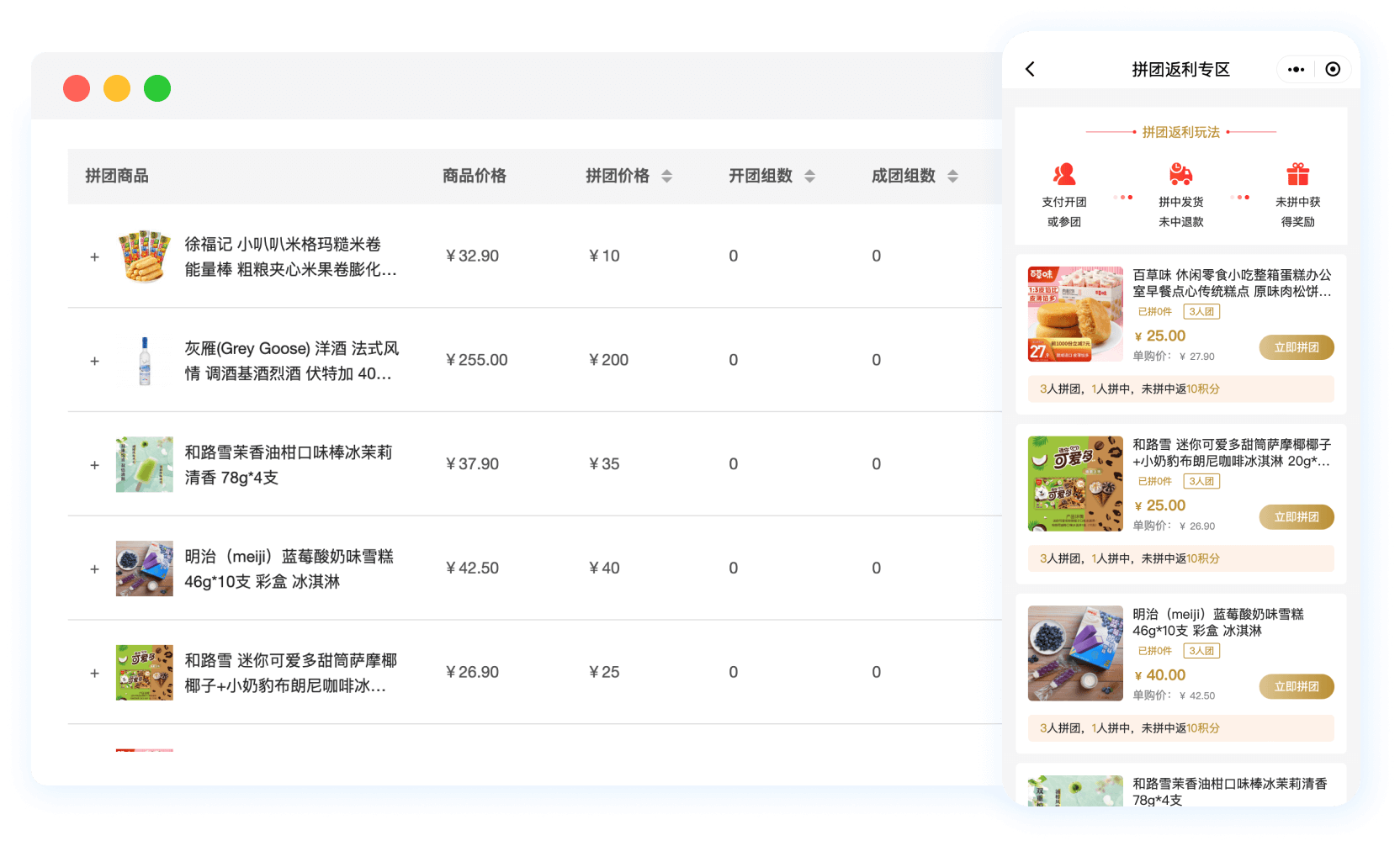Go back using the mobile back arrow
This screenshot has height=846, width=1400.
pos(1031,69)
